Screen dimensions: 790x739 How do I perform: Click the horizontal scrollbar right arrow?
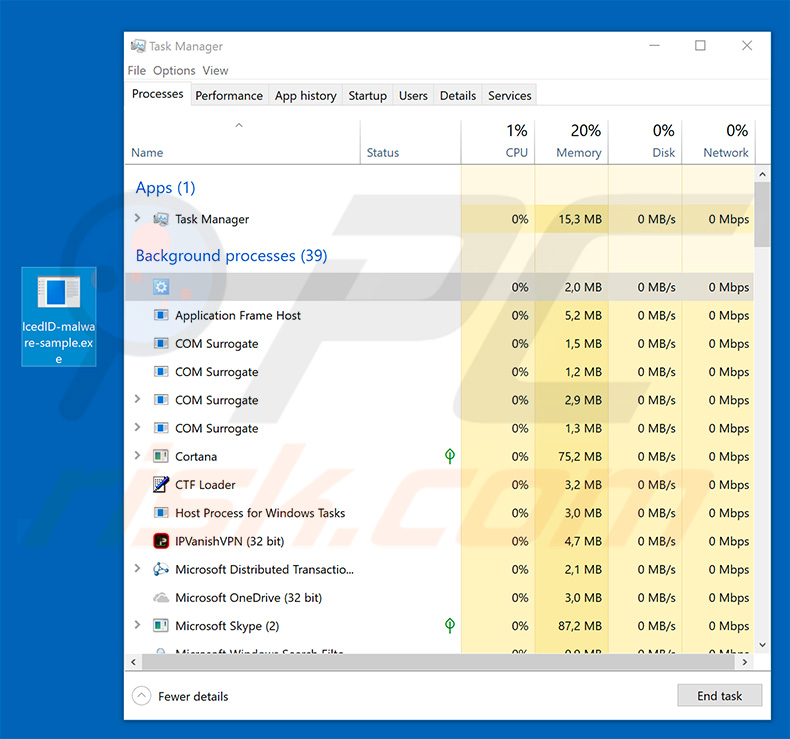coord(745,662)
